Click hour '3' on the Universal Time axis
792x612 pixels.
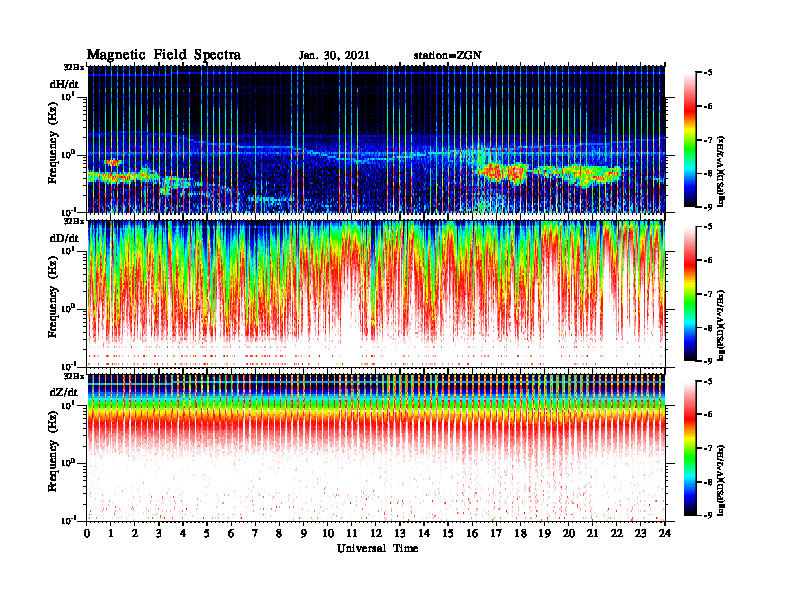click(x=159, y=533)
